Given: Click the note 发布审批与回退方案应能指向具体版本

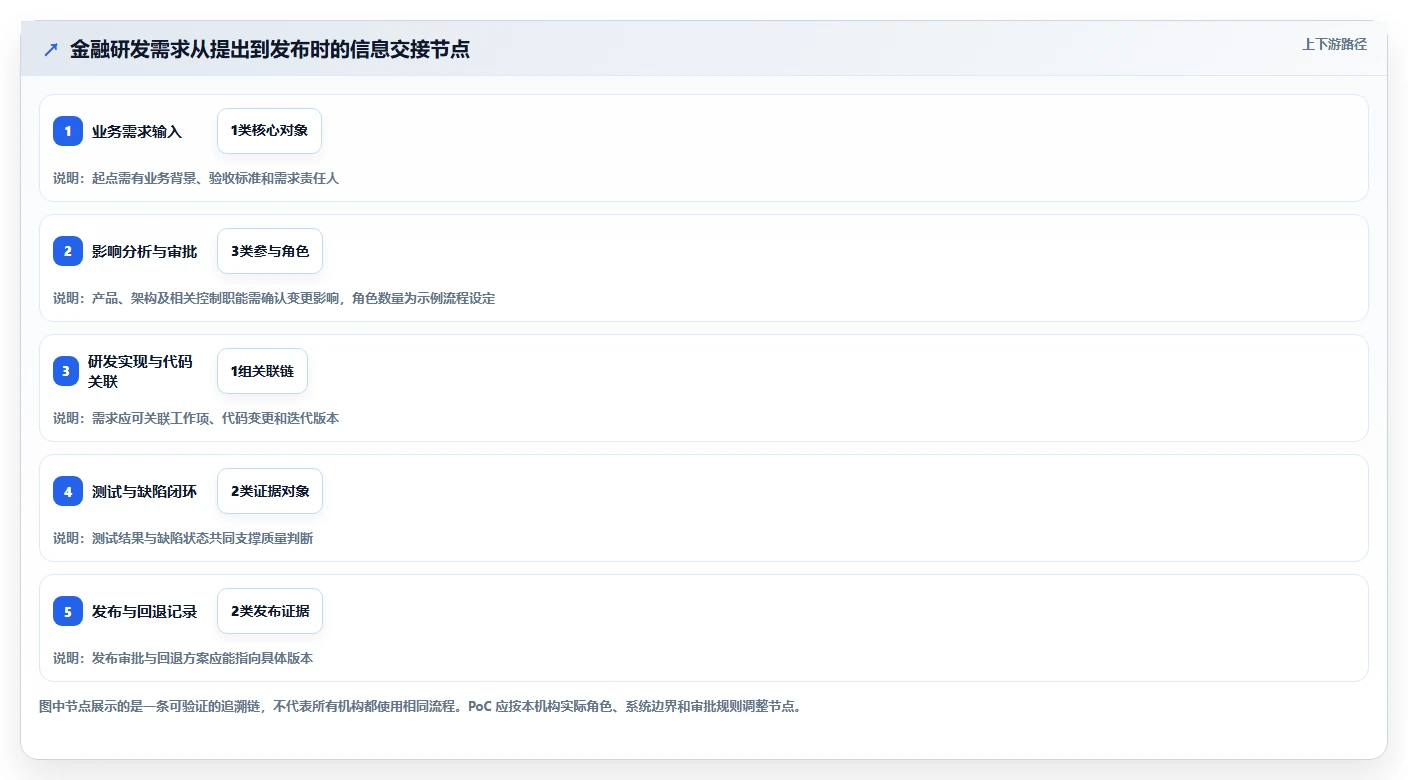Looking at the screenshot, I should (x=183, y=658).
